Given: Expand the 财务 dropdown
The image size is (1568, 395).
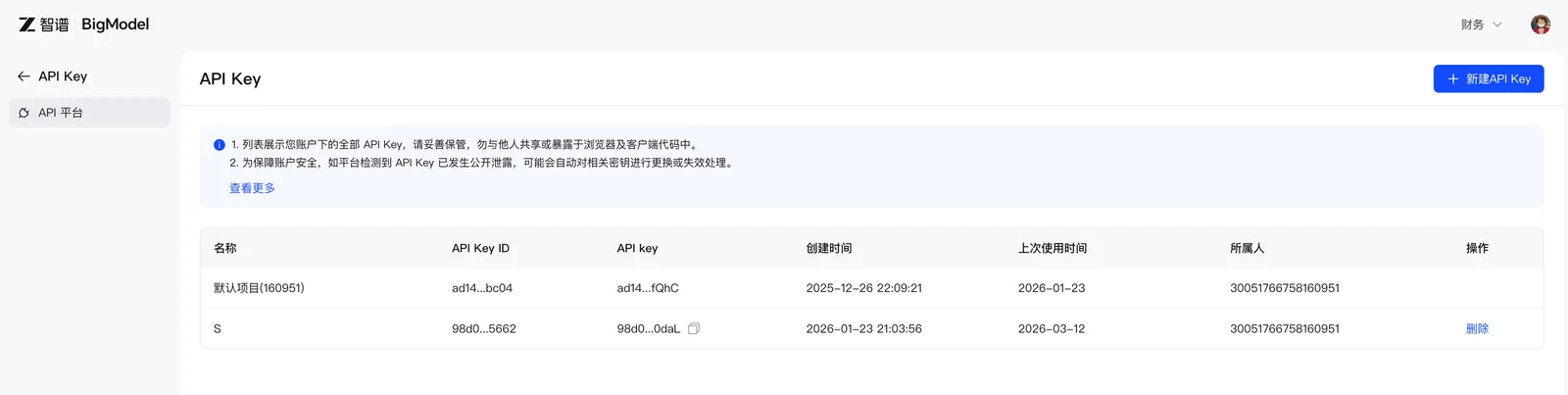Looking at the screenshot, I should point(1481,25).
